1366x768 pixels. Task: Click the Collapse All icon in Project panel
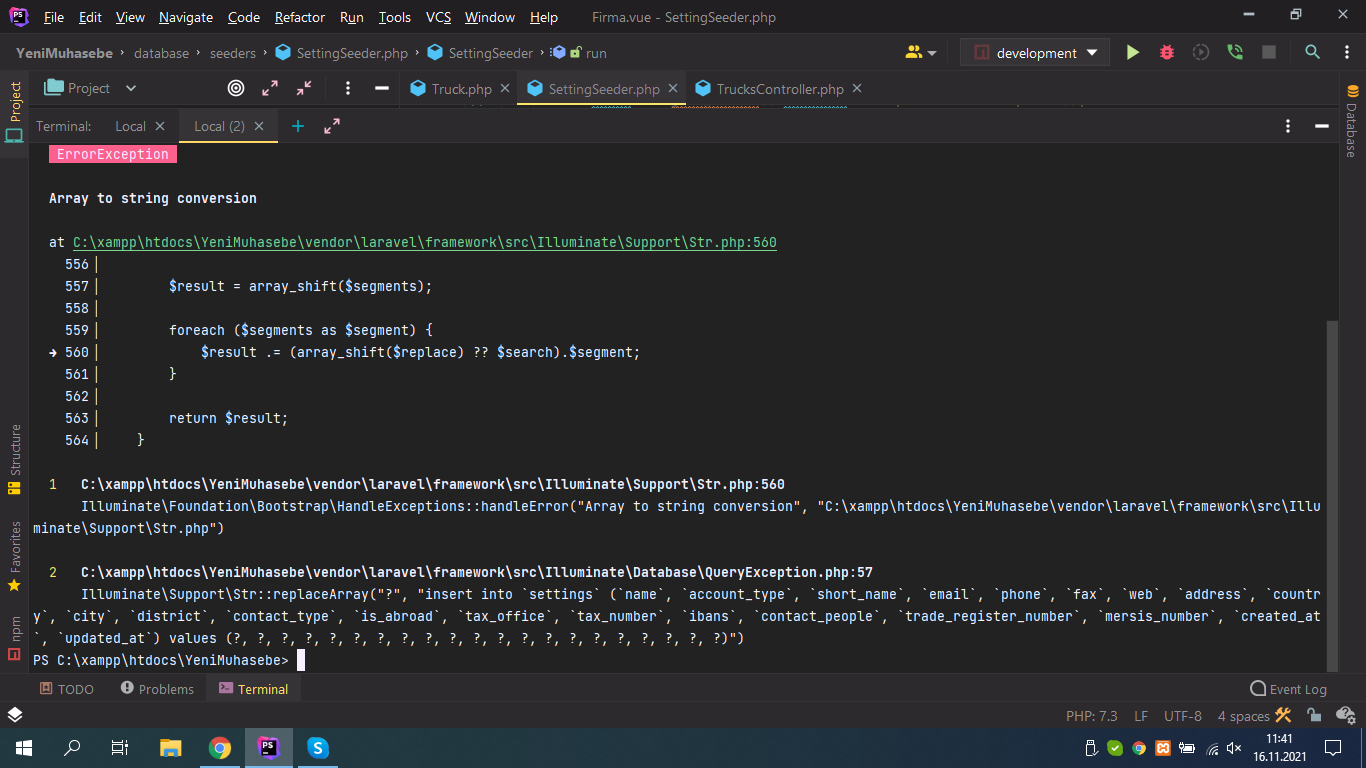(304, 88)
